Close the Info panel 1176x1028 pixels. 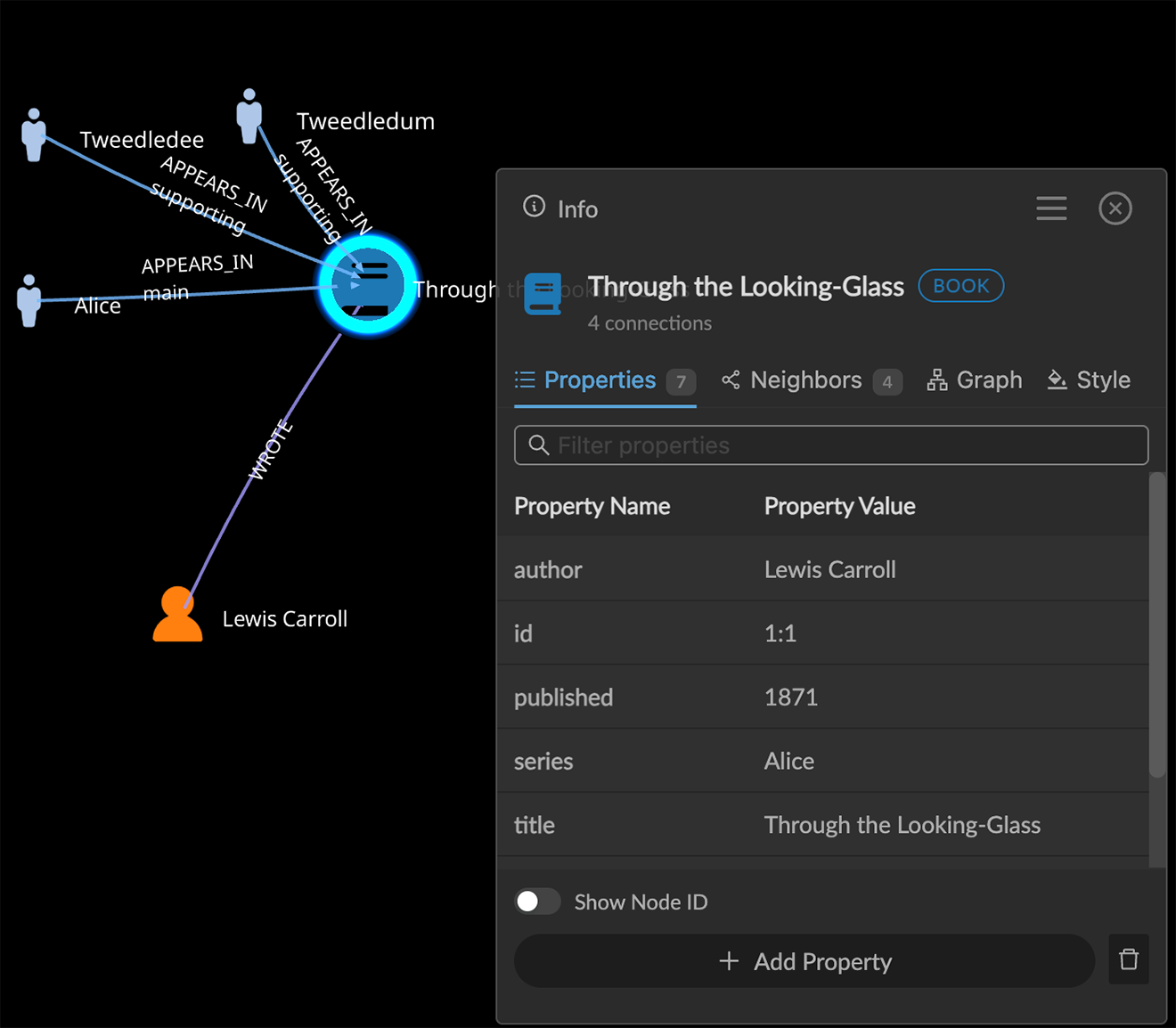[x=1115, y=208]
